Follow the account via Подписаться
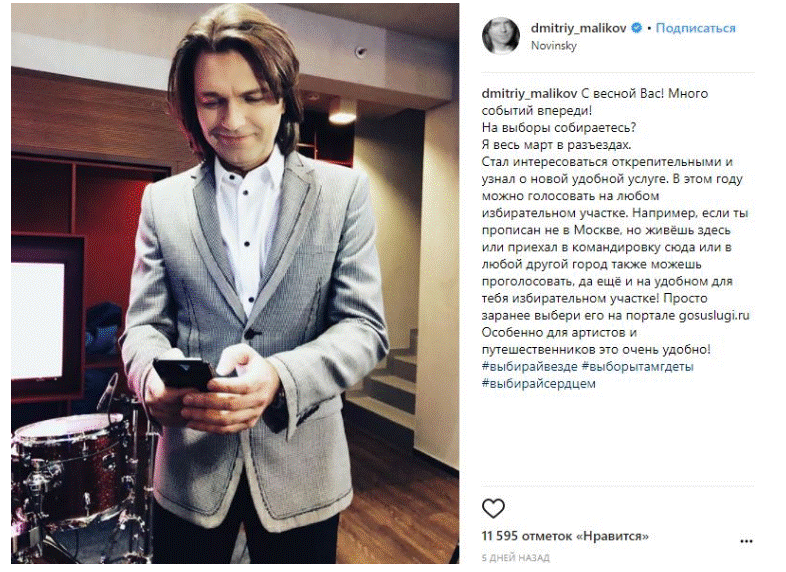Viewport: 786px width, 572px height. click(x=695, y=28)
